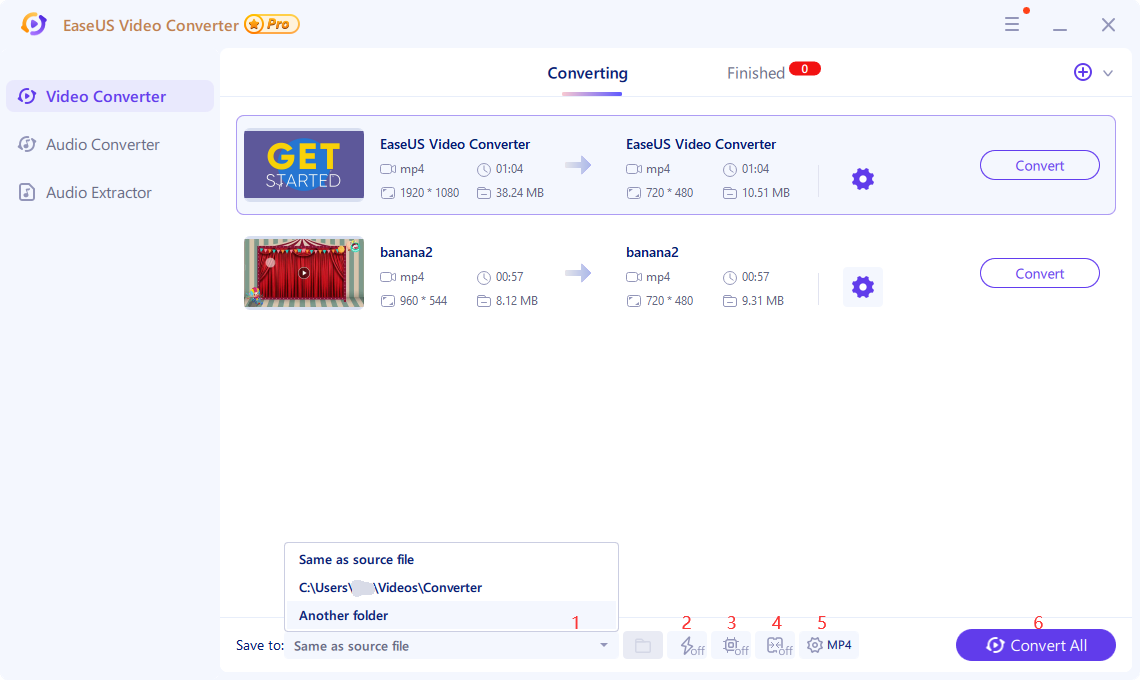Click the GET STARTED video thumbnail
The image size is (1140, 680).
(304, 164)
